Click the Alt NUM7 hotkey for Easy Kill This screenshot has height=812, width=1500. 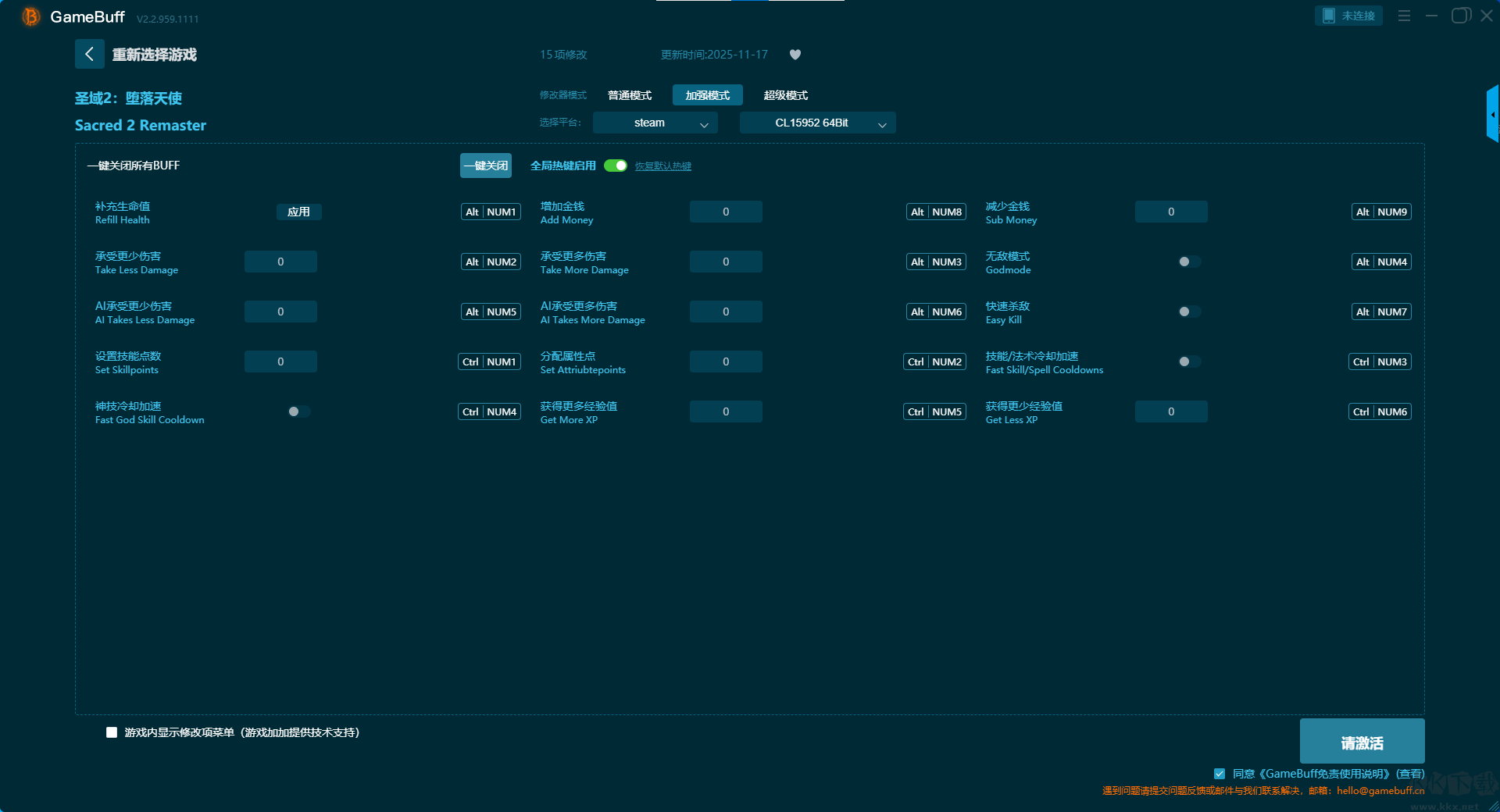[1381, 312]
